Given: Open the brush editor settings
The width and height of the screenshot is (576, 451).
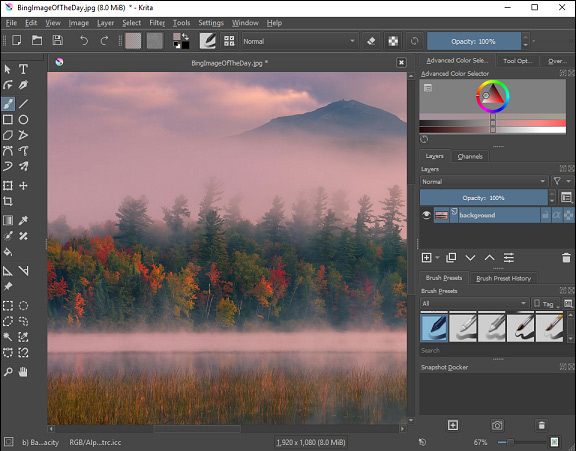Looking at the screenshot, I should click(x=208, y=41).
